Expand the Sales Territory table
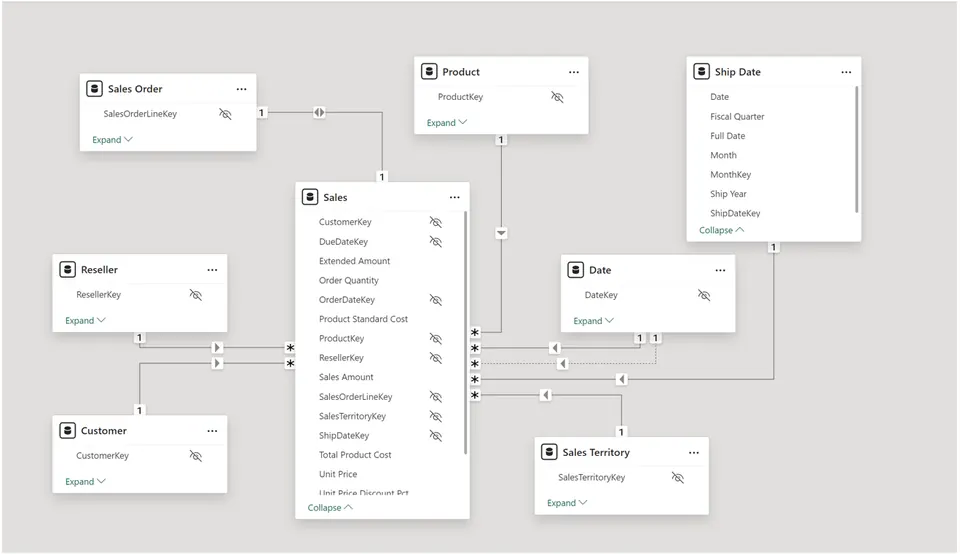This screenshot has height=555, width=960. [567, 503]
